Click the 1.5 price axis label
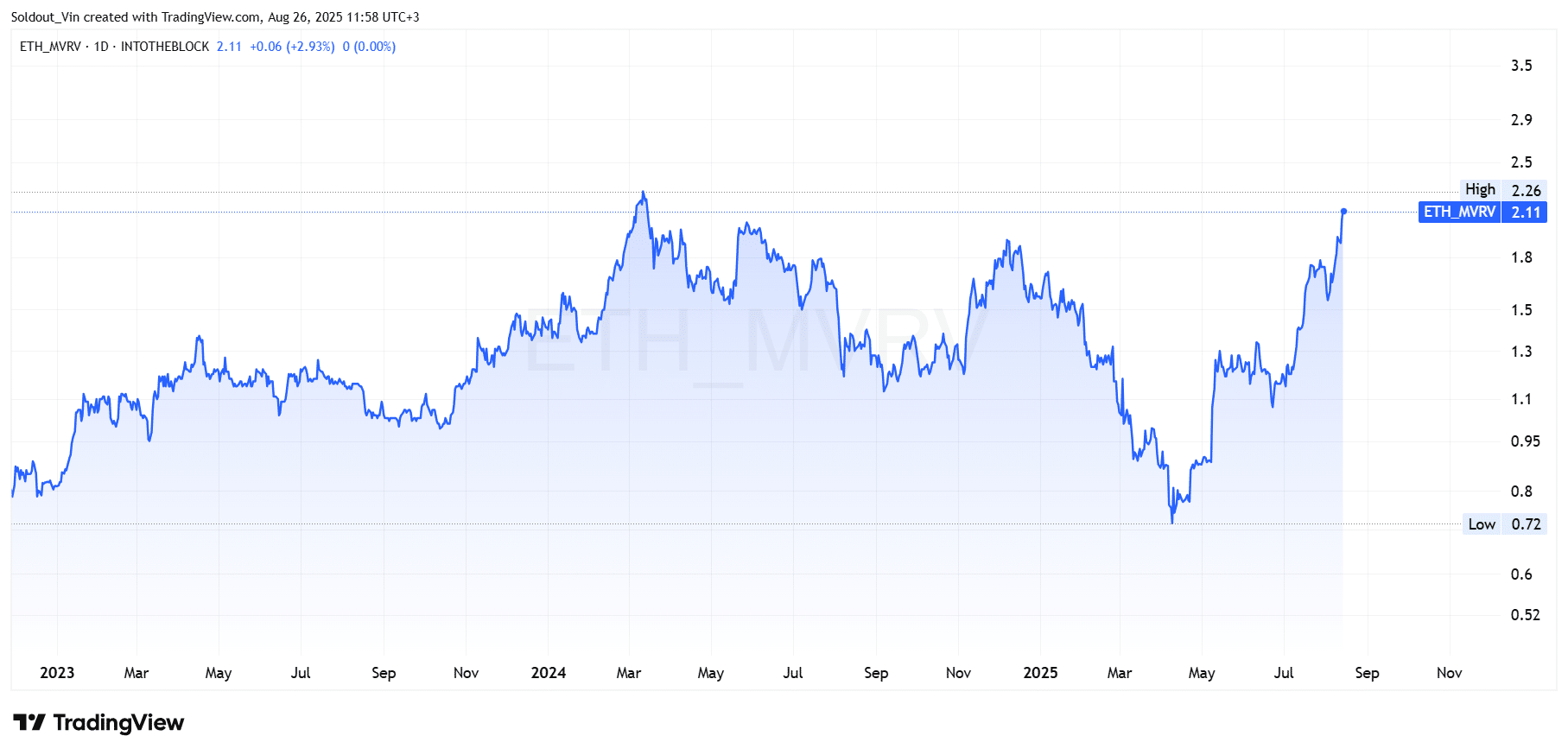Screen dimensions: 1568x755 pos(1521,310)
